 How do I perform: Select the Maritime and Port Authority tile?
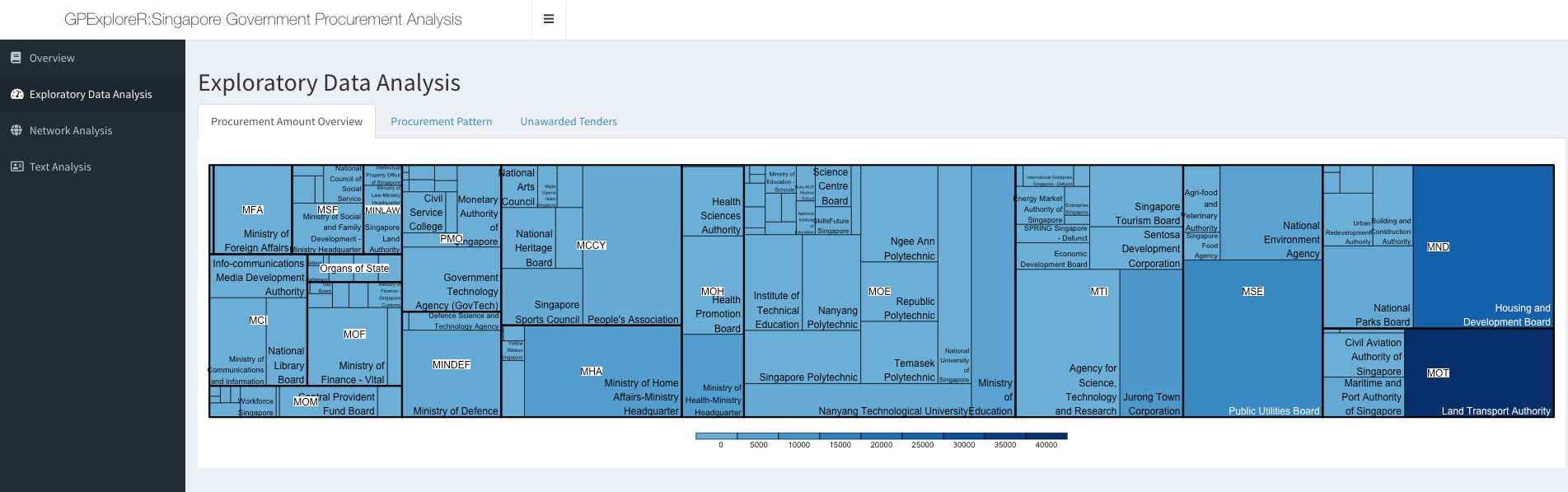1364,397
